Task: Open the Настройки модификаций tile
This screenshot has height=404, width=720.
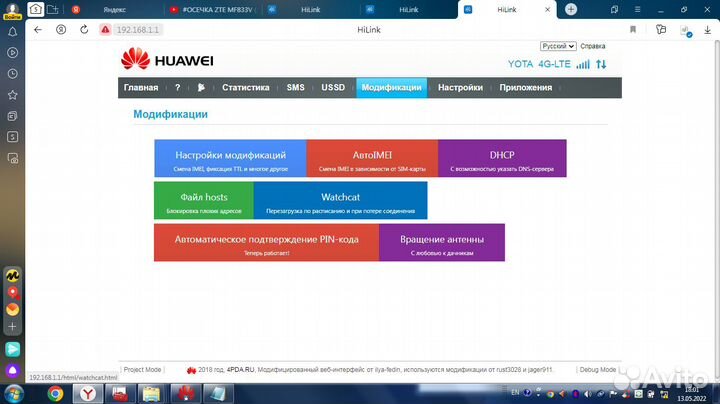Action: coord(230,158)
